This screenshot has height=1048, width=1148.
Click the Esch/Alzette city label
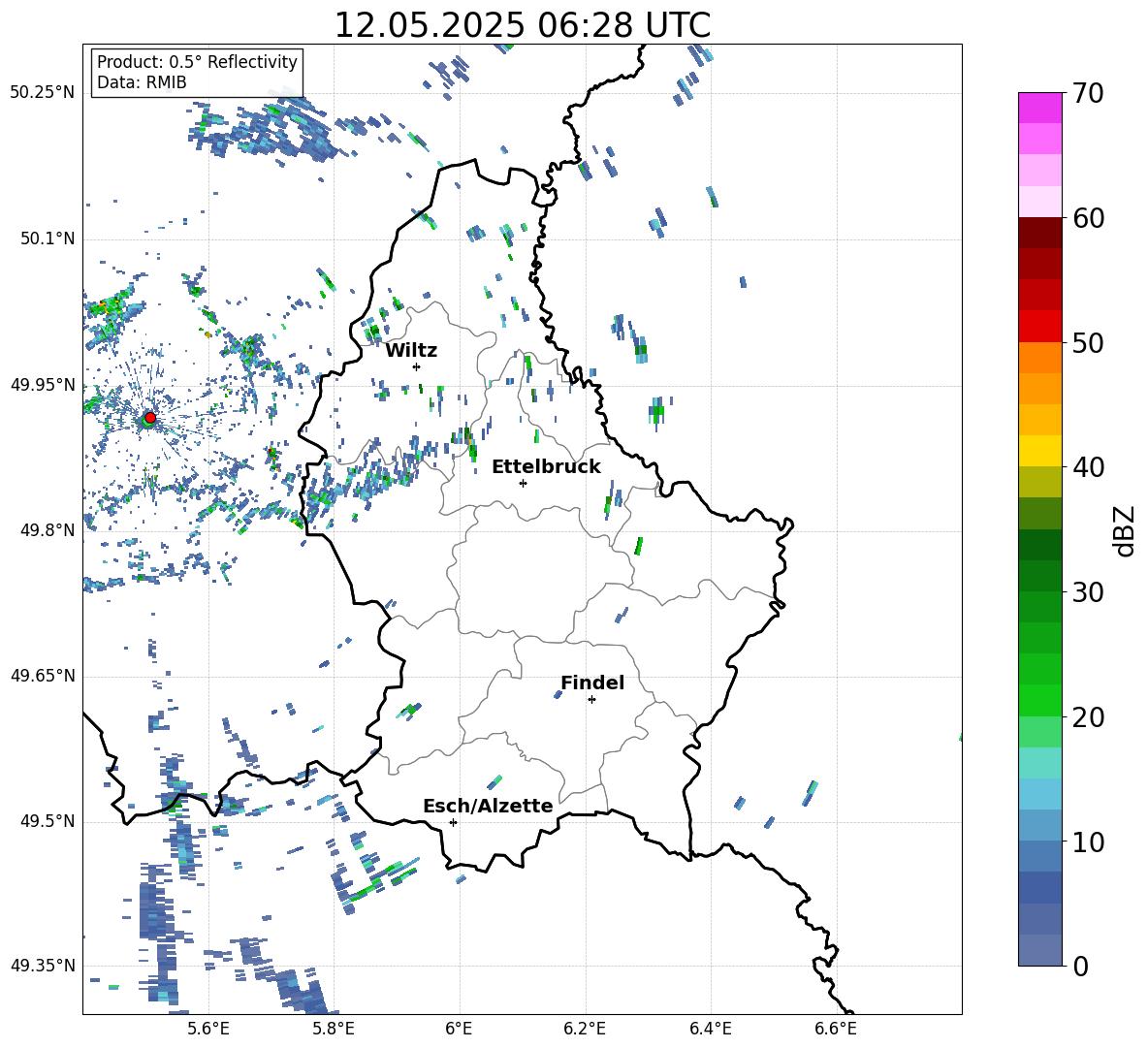(x=488, y=806)
